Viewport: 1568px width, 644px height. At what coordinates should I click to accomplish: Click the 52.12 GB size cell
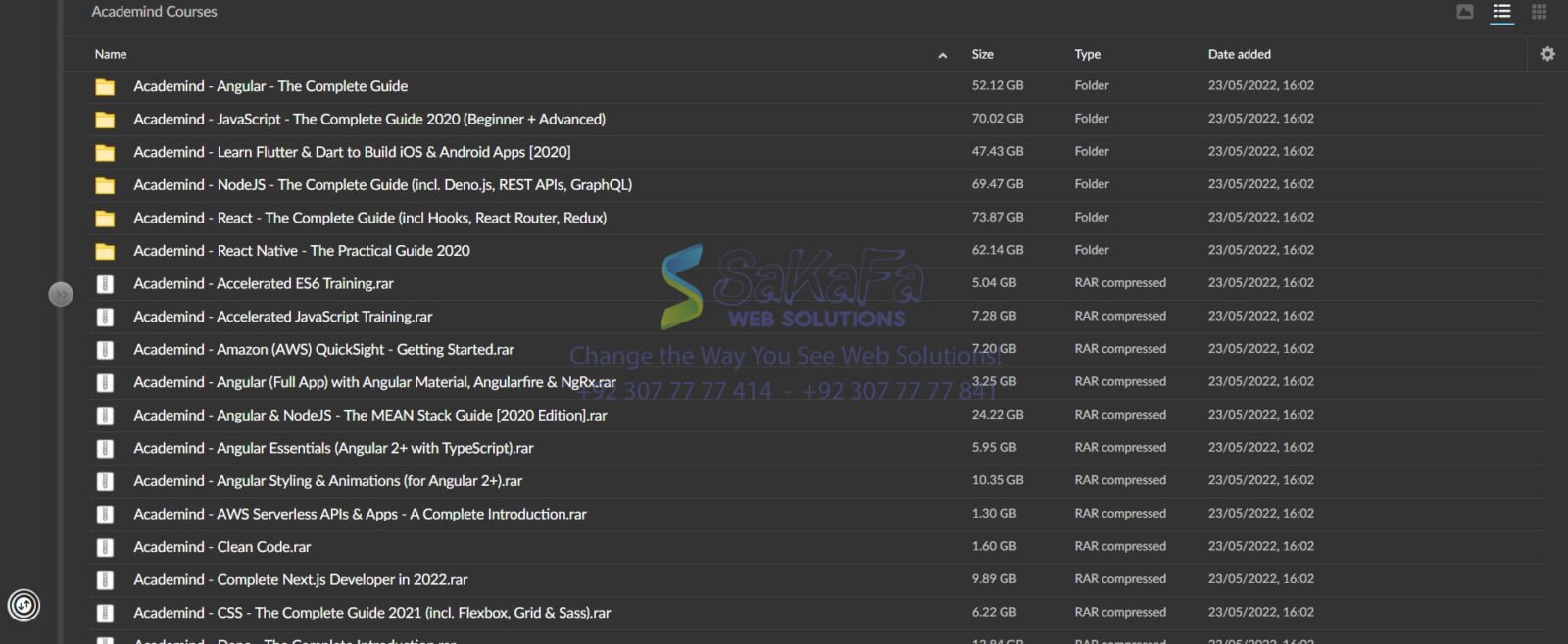click(997, 85)
